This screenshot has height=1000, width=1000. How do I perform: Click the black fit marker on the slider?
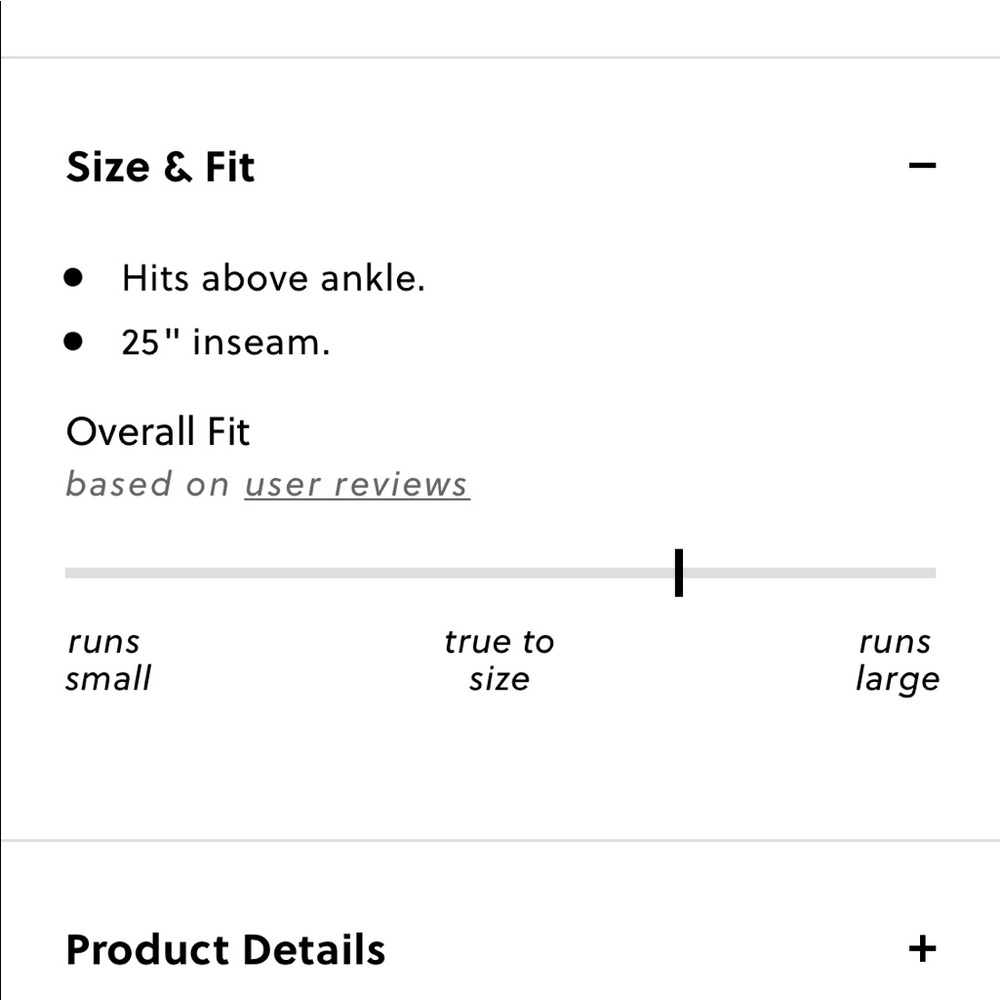[x=679, y=572]
